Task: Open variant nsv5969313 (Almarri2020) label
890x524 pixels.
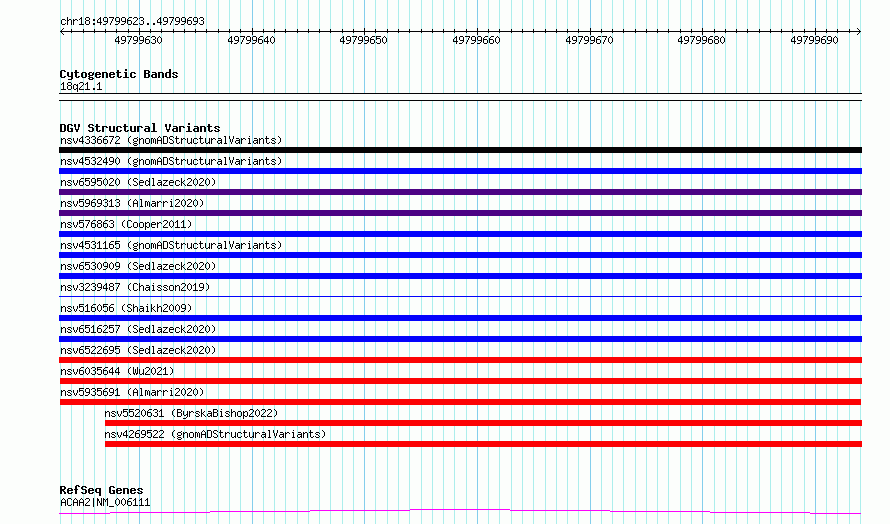Action: [x=132, y=203]
